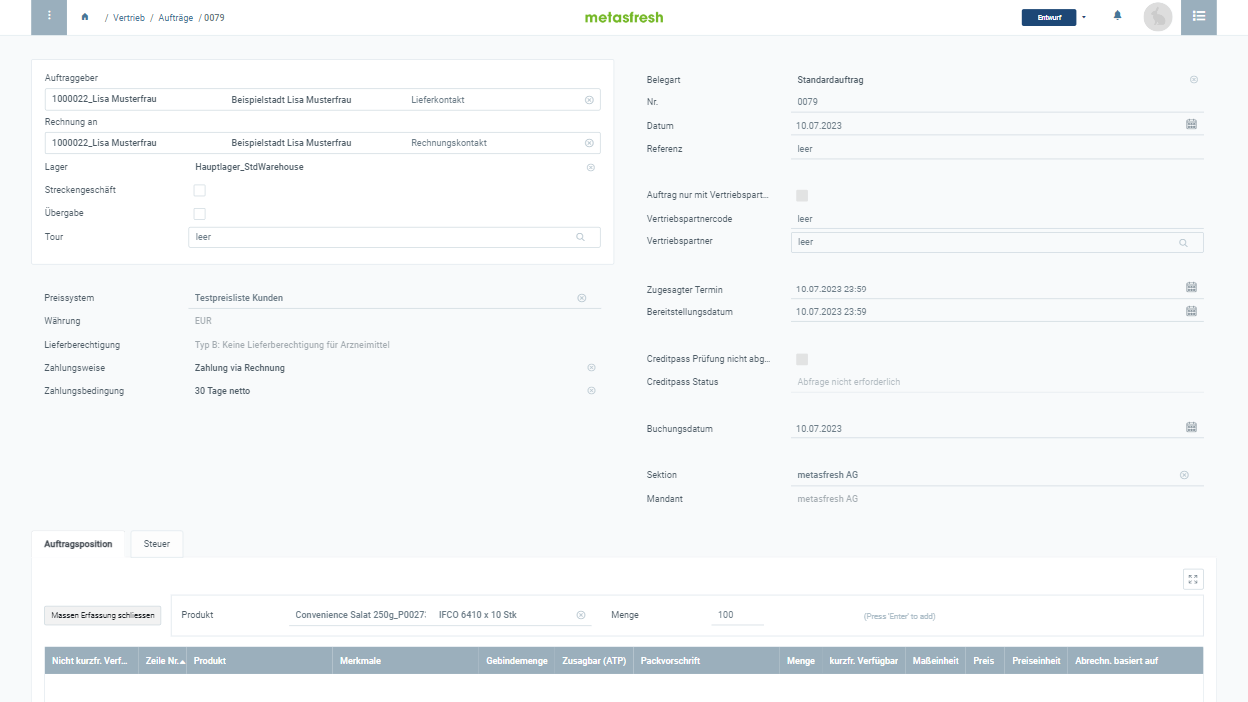The height and width of the screenshot is (702, 1248).
Task: Open the side list panel icon
Action: 1198,17
